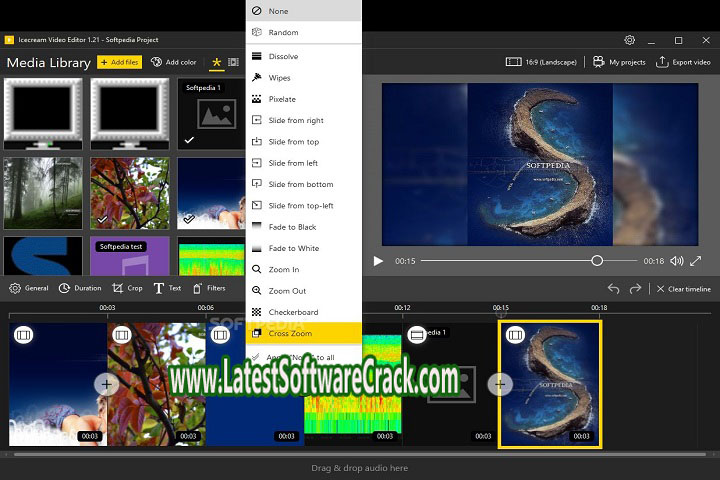
Task: Pick Slide from top-left transition
Action: (x=304, y=205)
